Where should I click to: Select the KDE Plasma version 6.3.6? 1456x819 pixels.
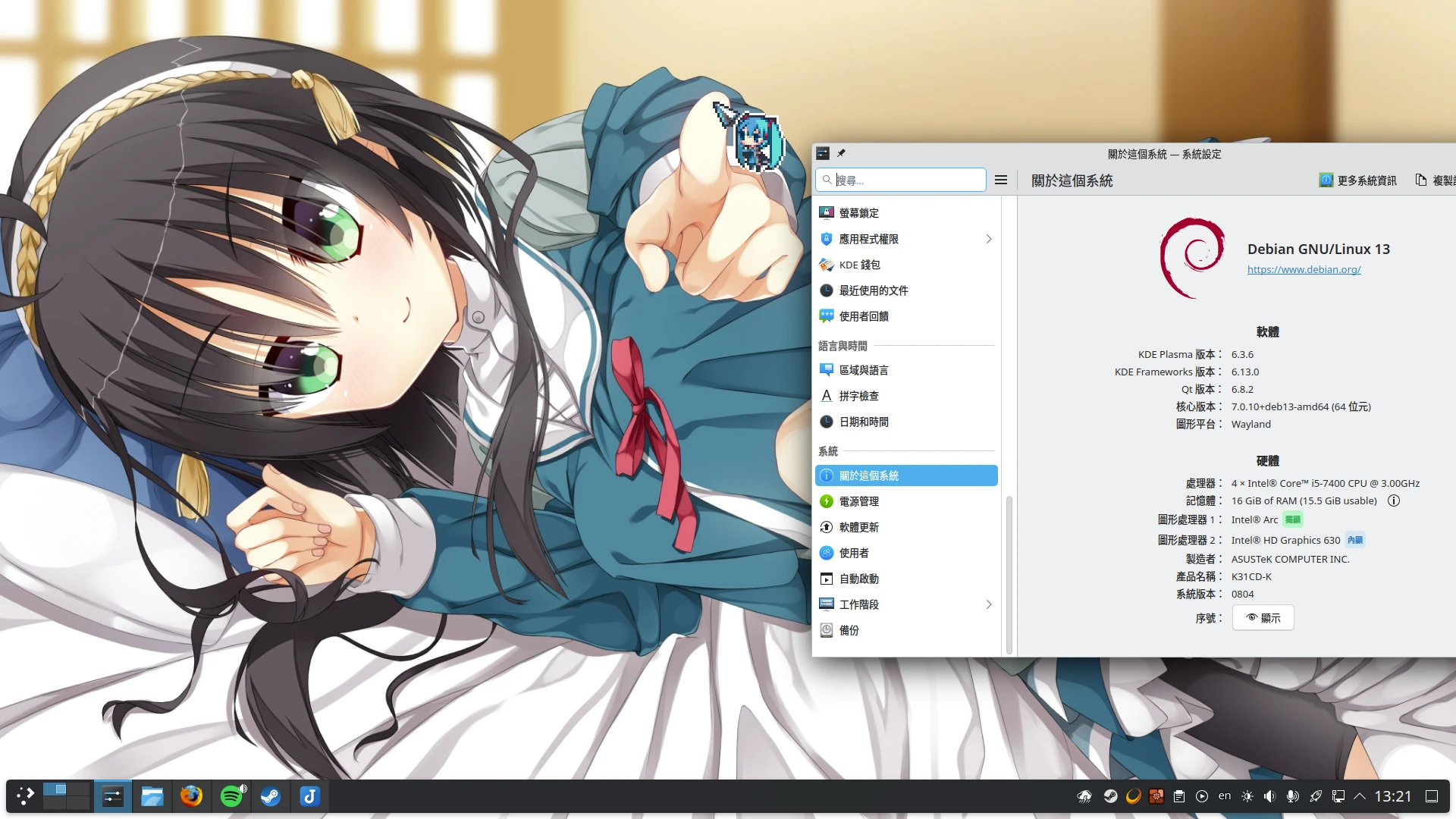(x=1242, y=354)
